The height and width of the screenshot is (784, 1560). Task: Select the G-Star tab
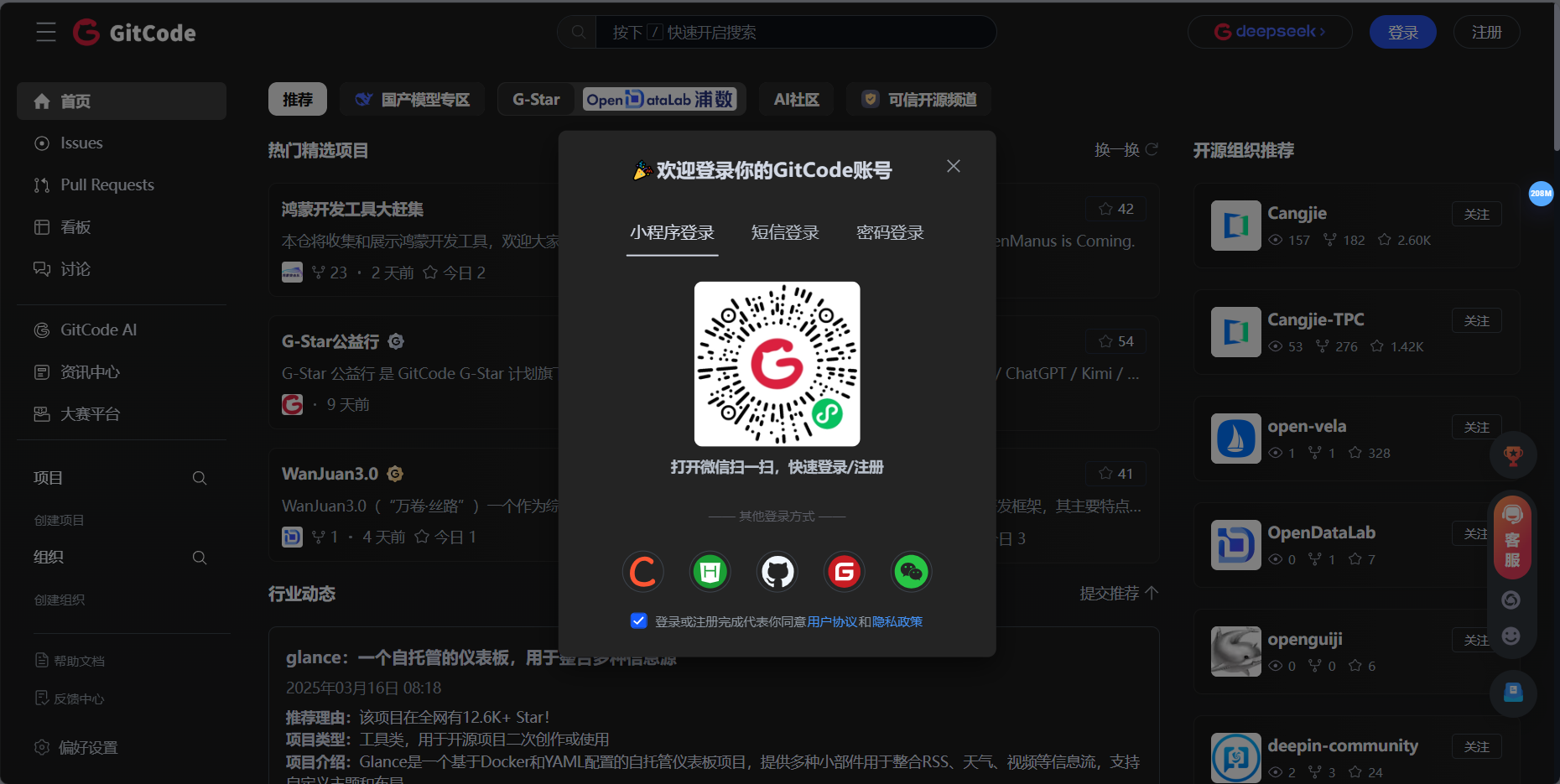click(x=536, y=99)
